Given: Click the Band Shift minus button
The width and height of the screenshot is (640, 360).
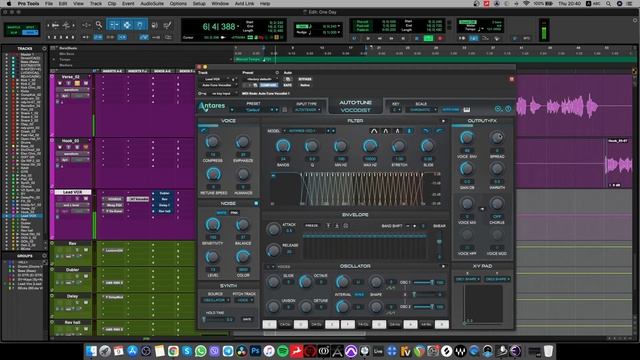Looking at the screenshot, I should 408,226.
